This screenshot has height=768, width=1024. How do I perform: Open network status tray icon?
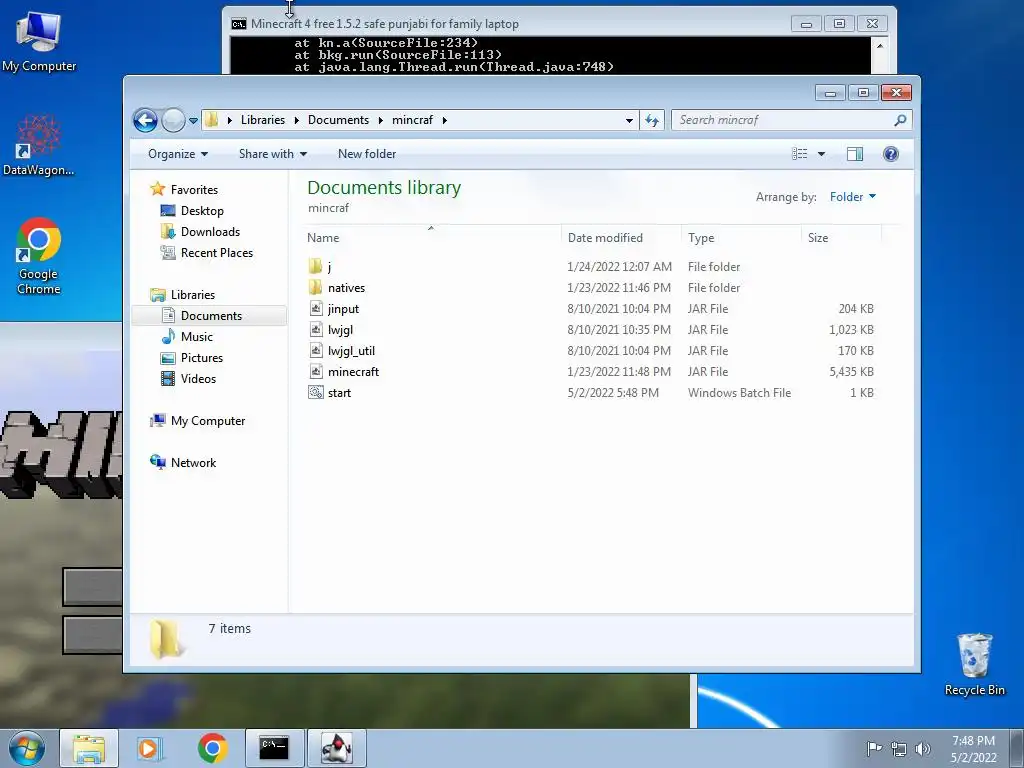coord(899,749)
